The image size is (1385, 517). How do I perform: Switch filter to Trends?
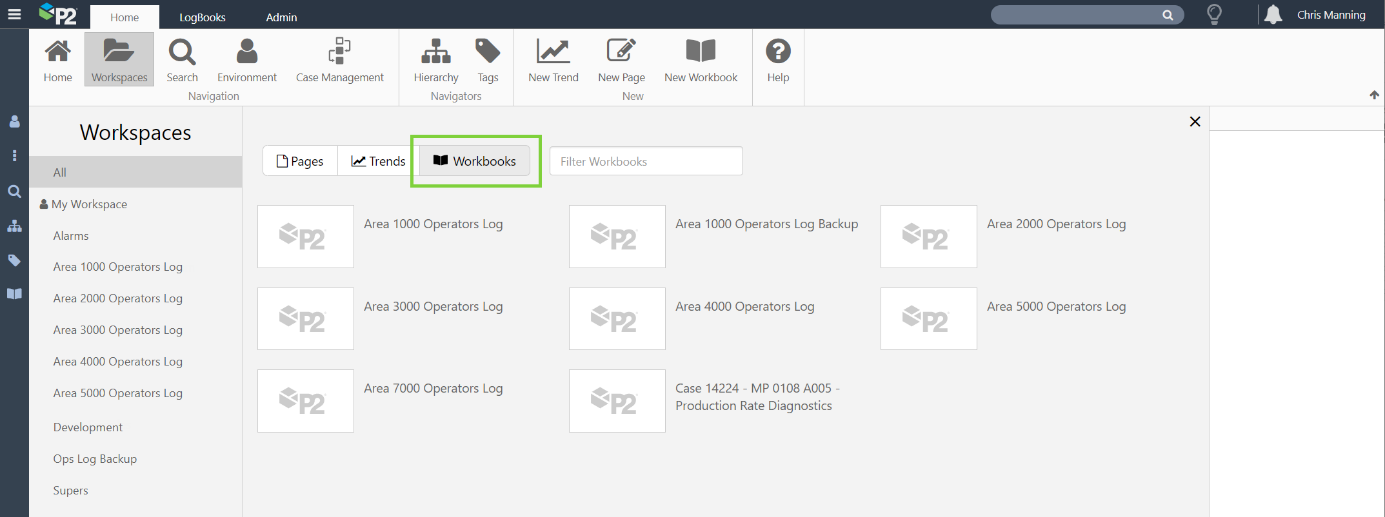pos(378,161)
